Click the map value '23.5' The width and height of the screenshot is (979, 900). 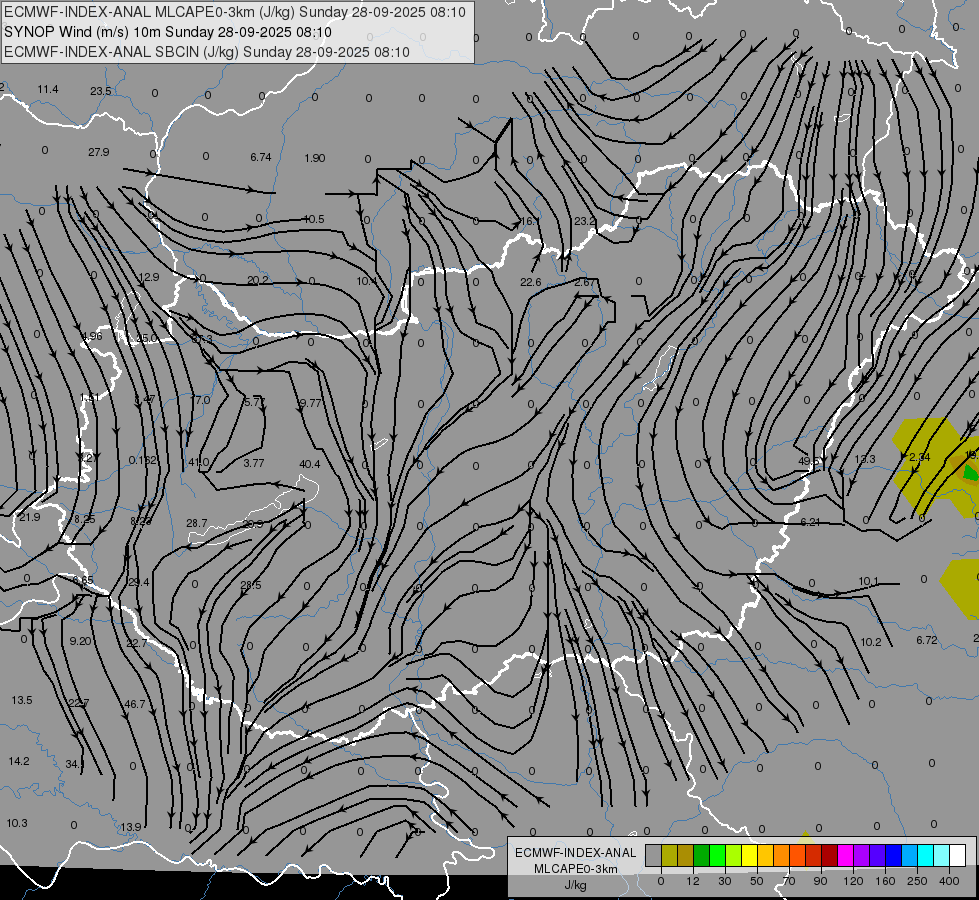click(x=101, y=91)
